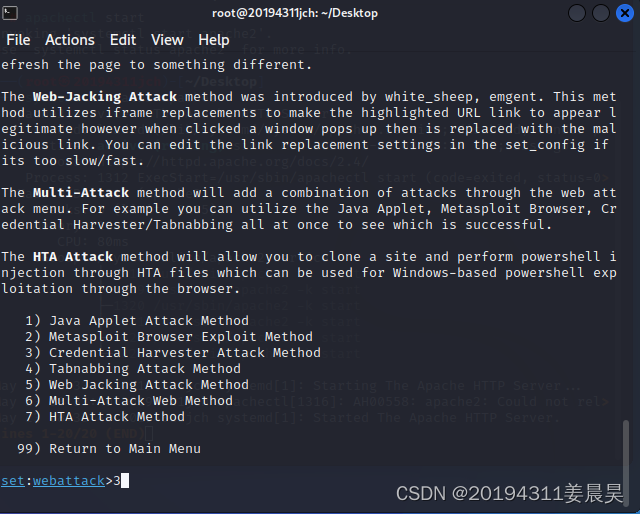Open the View menu
Screen dimensions: 640x514
tap(167, 40)
